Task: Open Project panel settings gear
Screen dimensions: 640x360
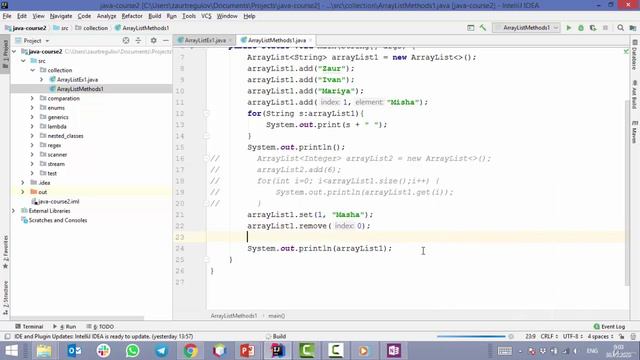Action: coord(153,40)
